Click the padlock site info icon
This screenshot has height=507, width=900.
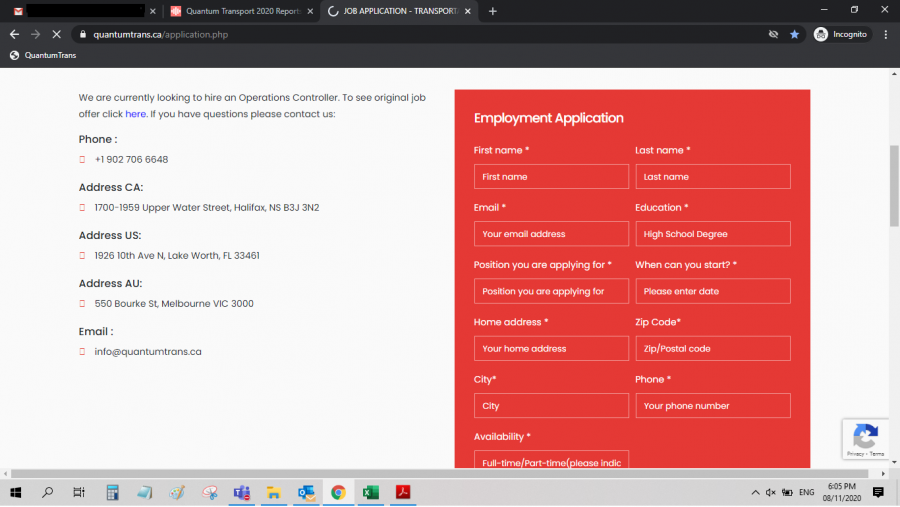tap(83, 34)
